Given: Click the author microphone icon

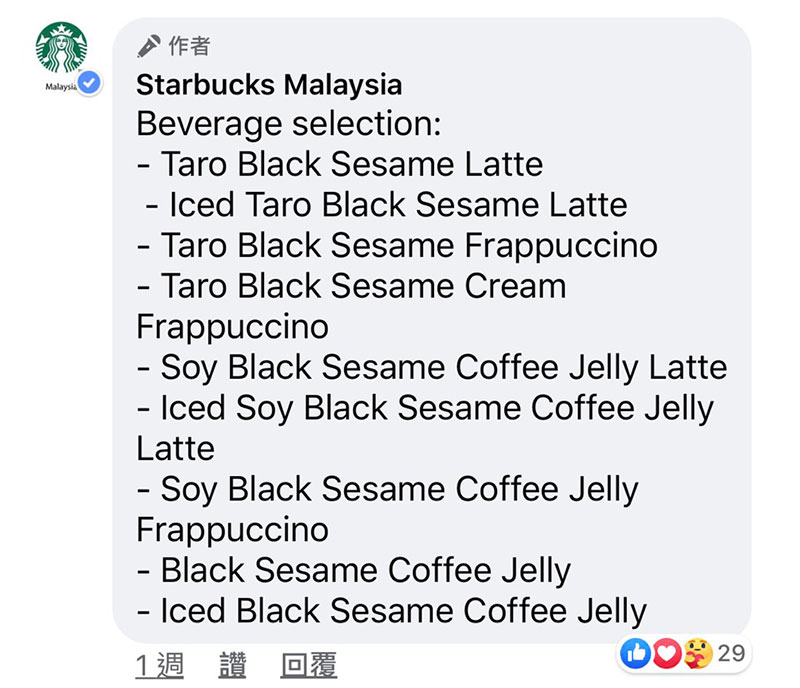Looking at the screenshot, I should click(x=148, y=46).
